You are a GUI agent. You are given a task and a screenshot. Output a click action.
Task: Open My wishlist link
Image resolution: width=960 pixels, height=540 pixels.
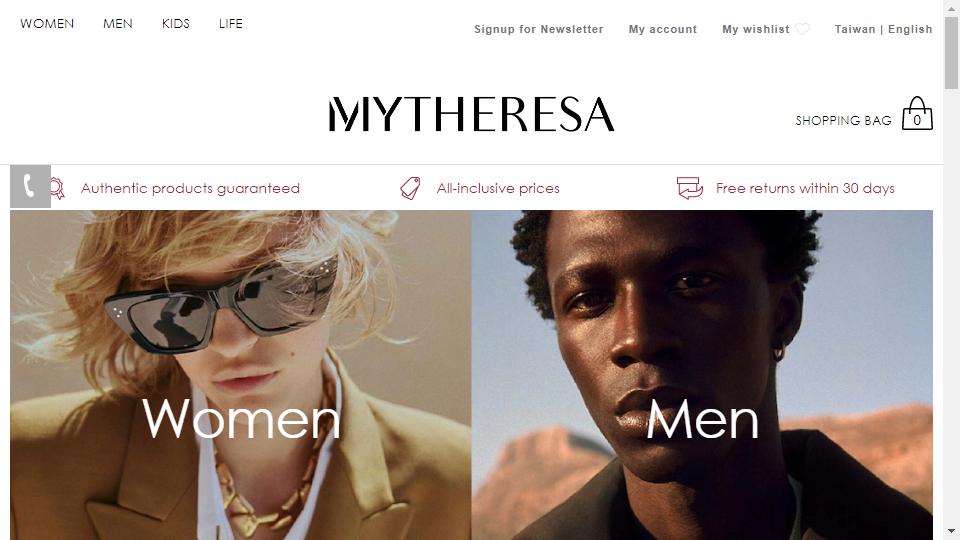pos(756,29)
